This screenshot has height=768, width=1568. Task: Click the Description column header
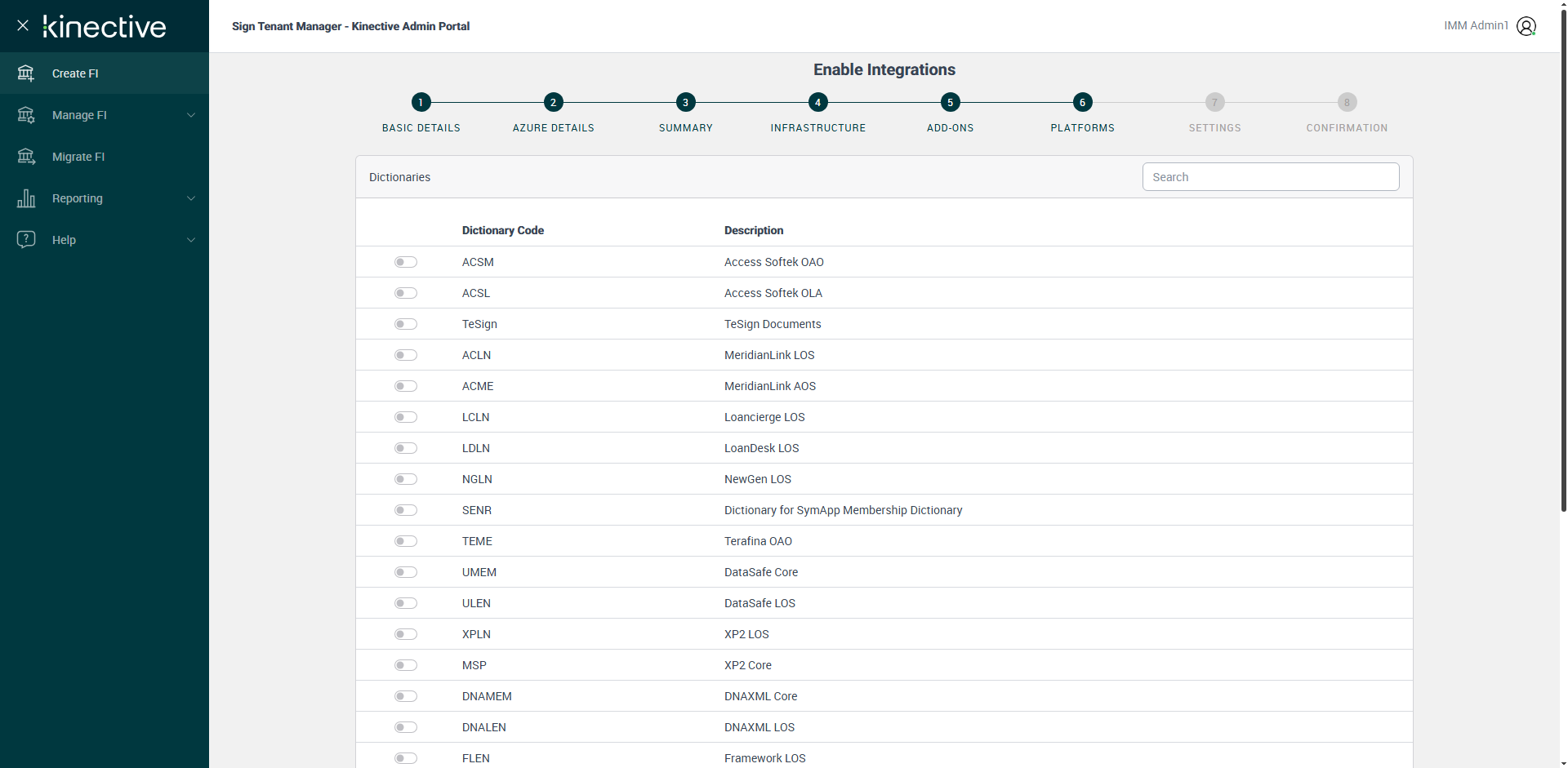[x=754, y=230]
